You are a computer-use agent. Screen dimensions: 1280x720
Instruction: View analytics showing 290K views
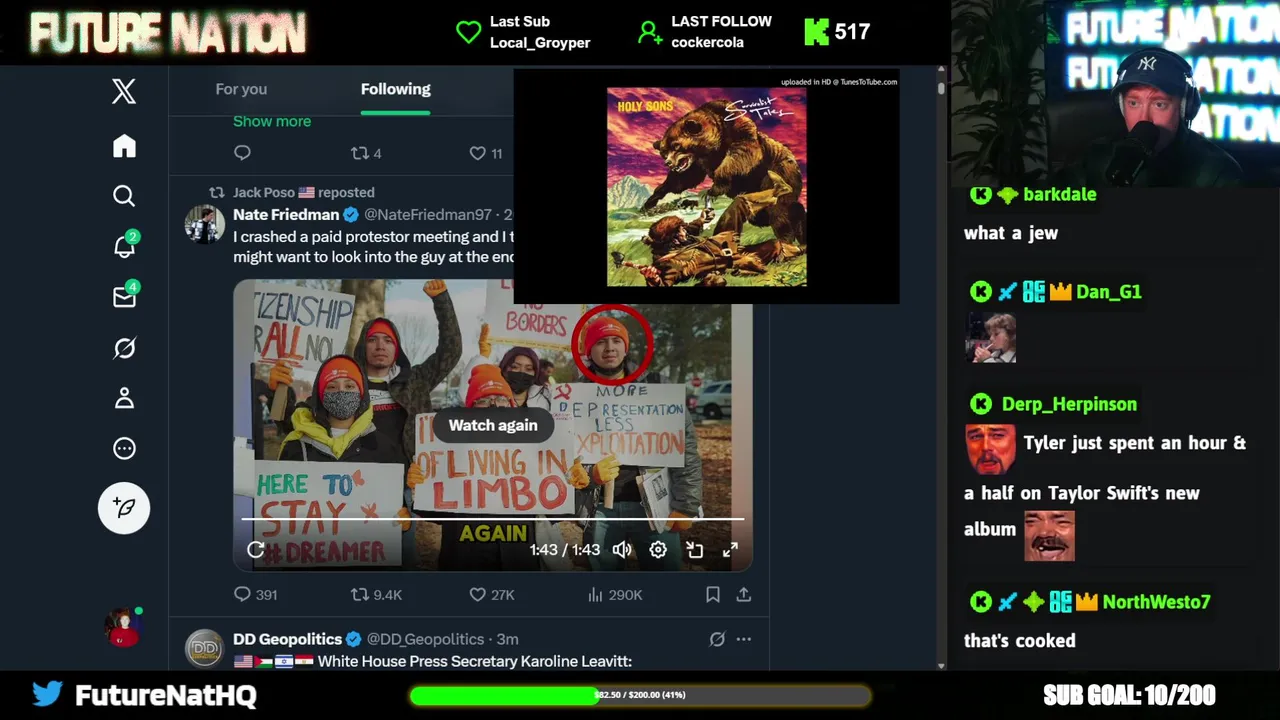[x=615, y=594]
